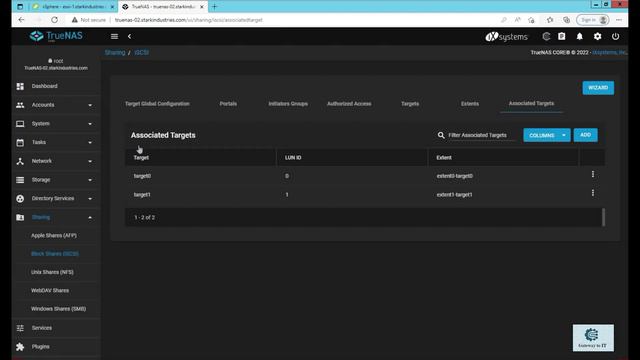Viewport: 640px width, 360px height.
Task: Open Apple Shares (AFP)
Action: (54, 236)
